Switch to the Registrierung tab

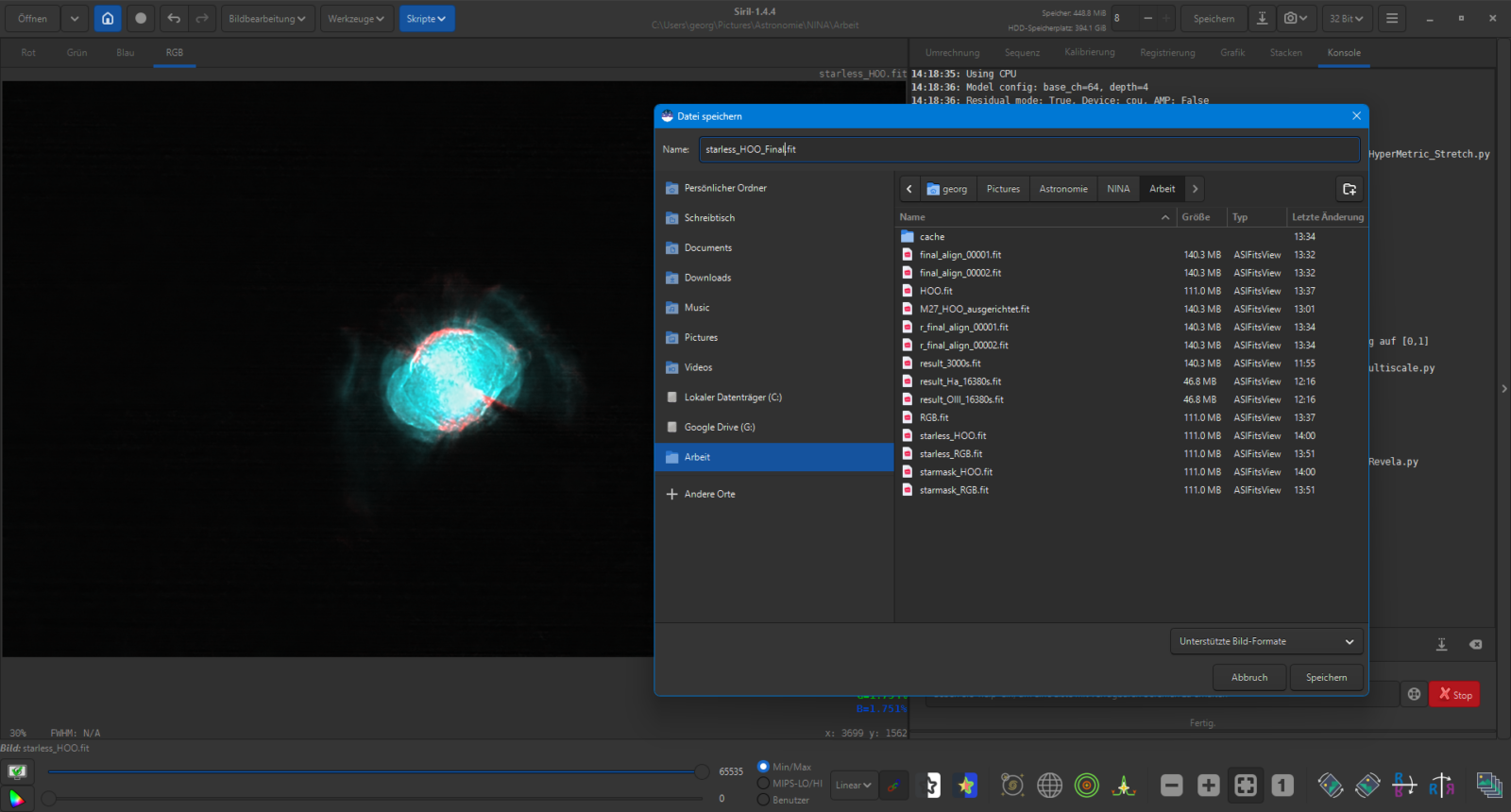(1167, 53)
